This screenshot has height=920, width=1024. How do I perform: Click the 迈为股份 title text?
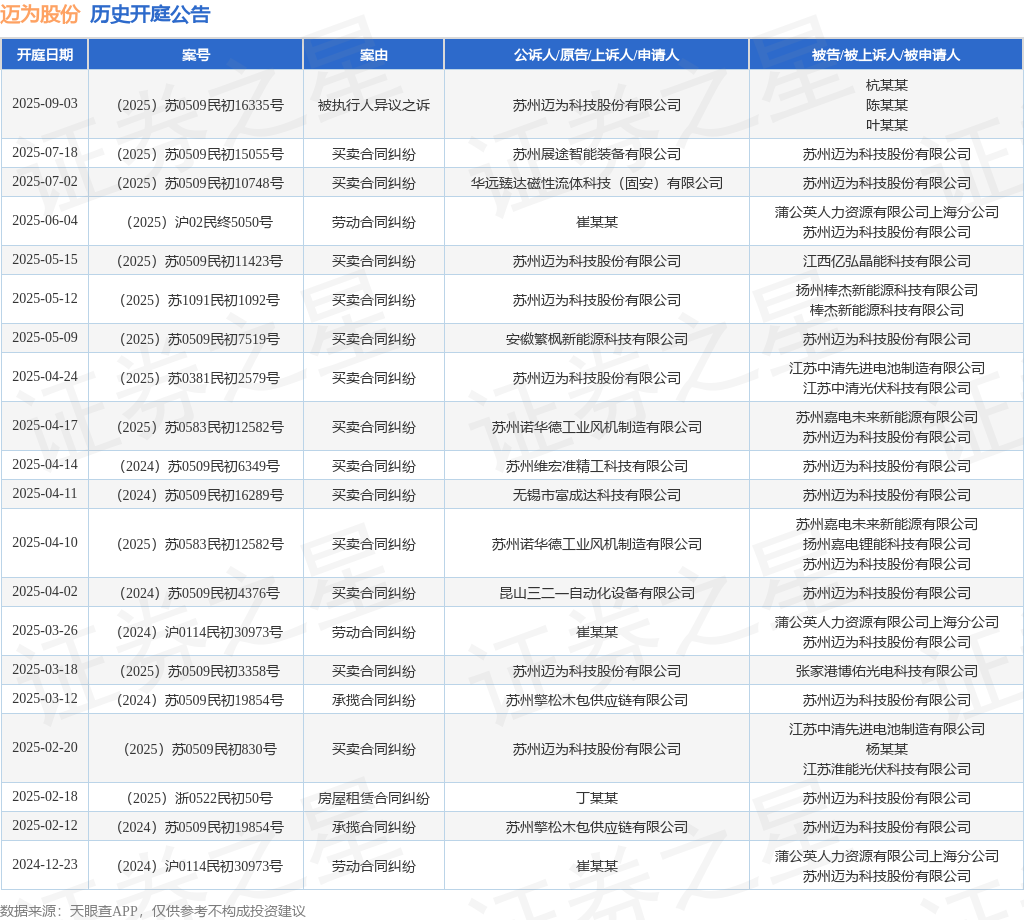click(x=40, y=14)
